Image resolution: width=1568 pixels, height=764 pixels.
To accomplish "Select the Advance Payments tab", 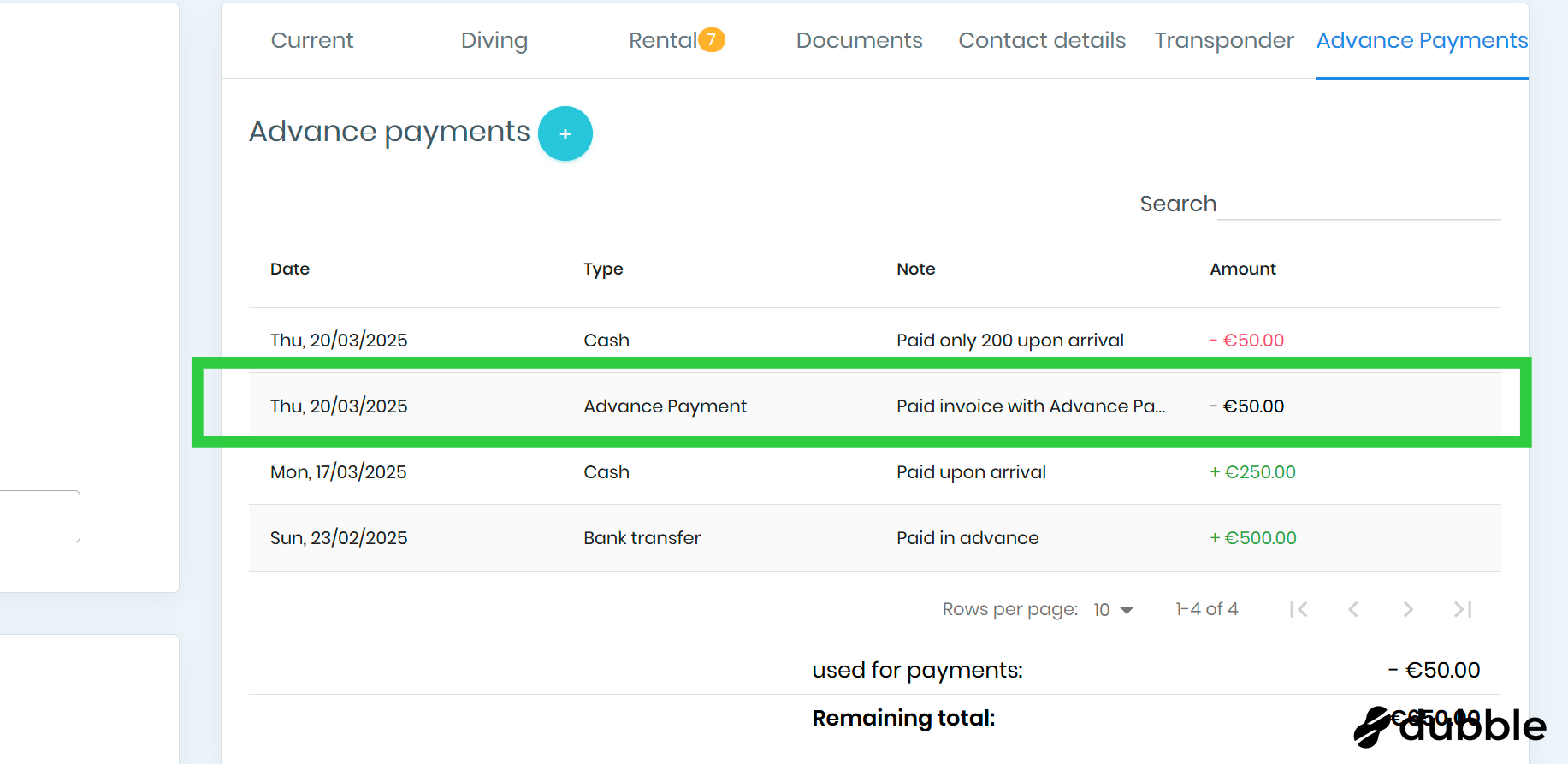I will (1421, 40).
